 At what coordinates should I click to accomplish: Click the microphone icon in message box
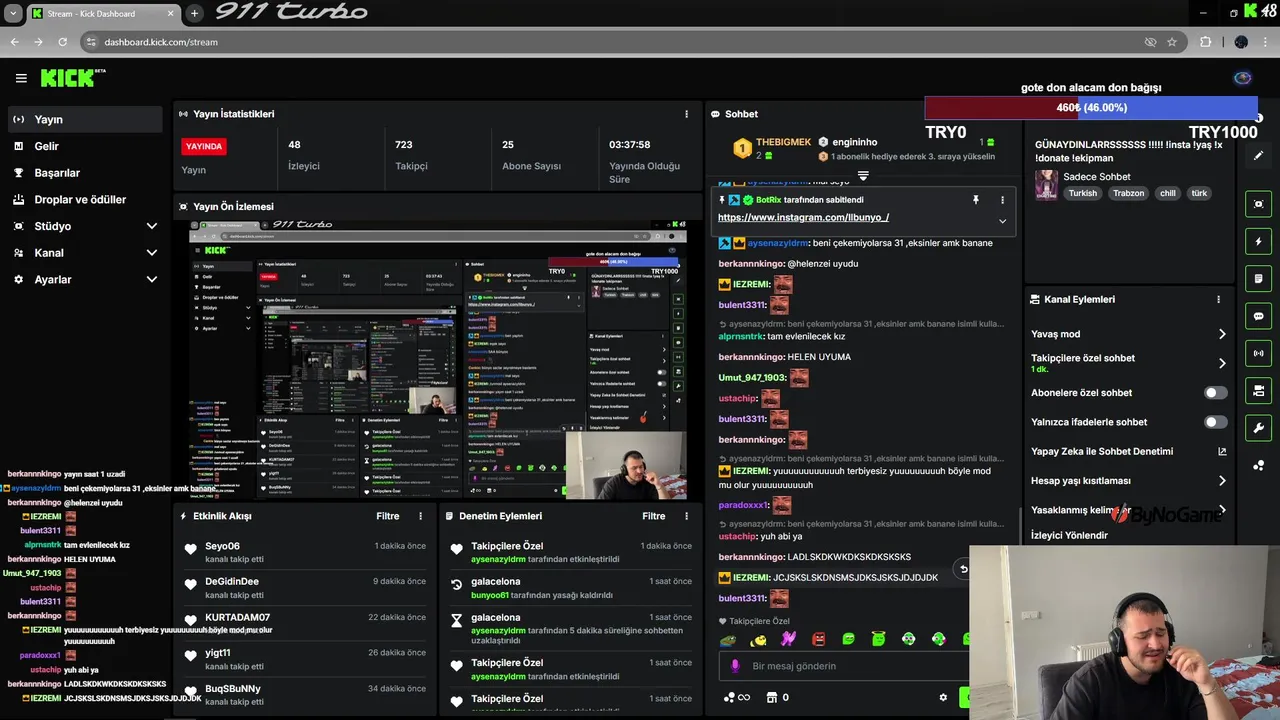[x=735, y=666]
